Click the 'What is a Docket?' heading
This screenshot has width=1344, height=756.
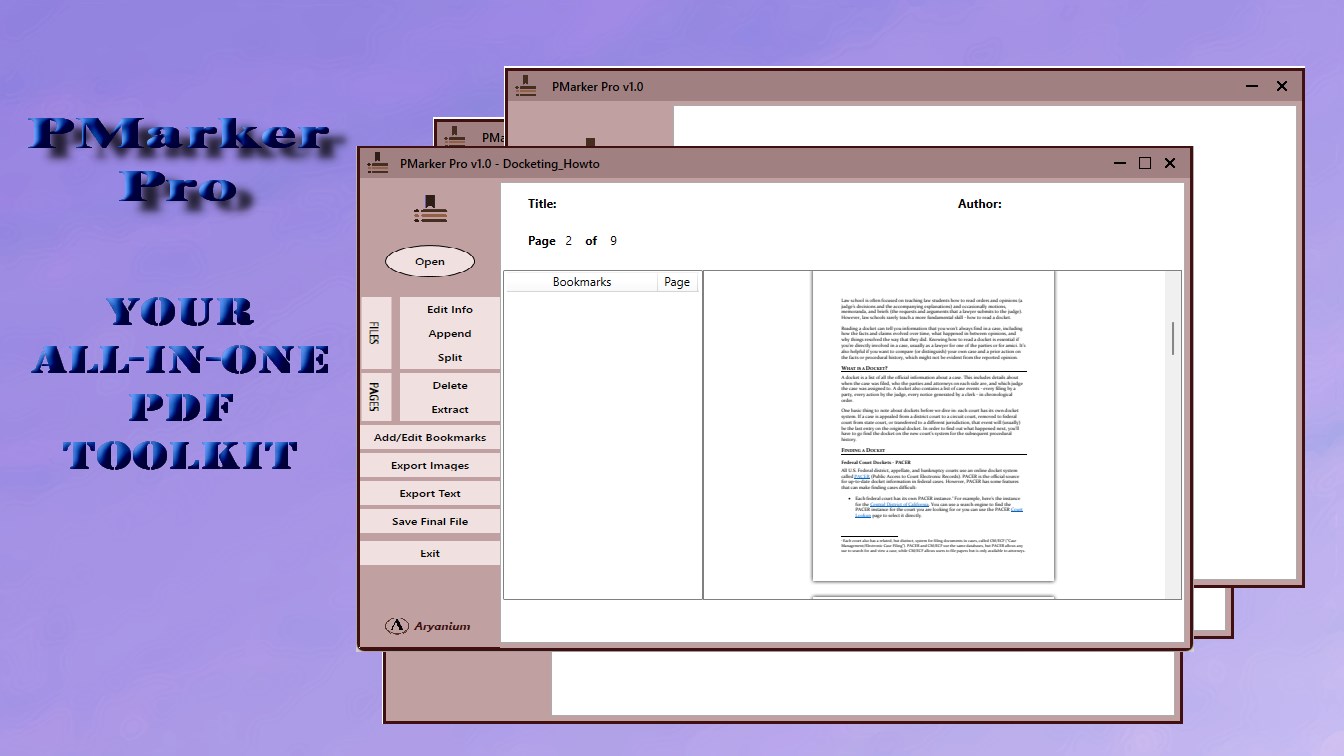pos(864,368)
